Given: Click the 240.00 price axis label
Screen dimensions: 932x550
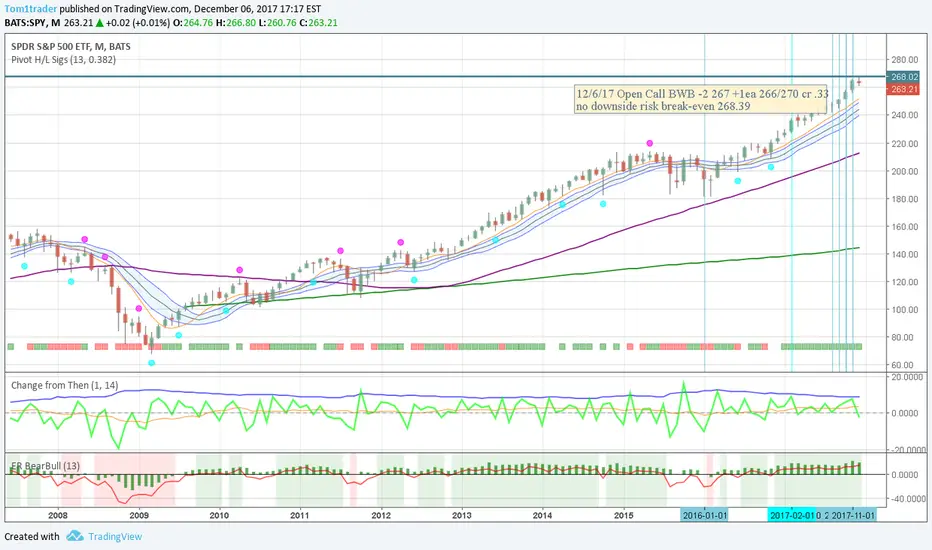Looking at the screenshot, I should [904, 115].
